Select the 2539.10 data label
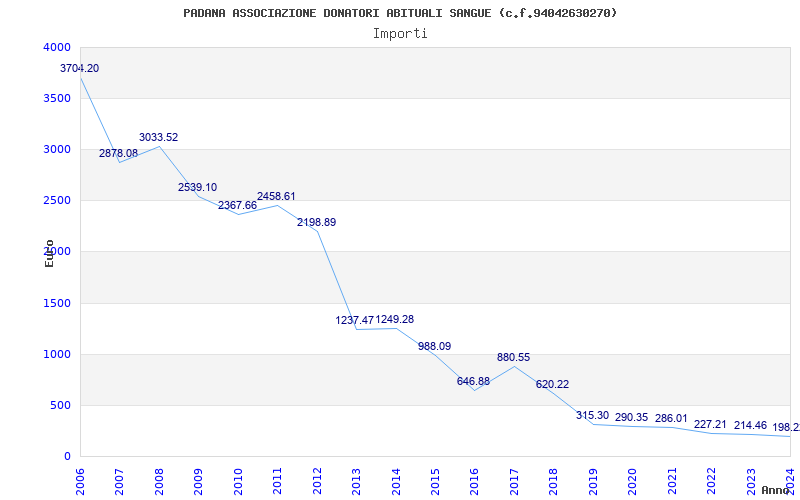Screen dimensions: 800x500 197,187
